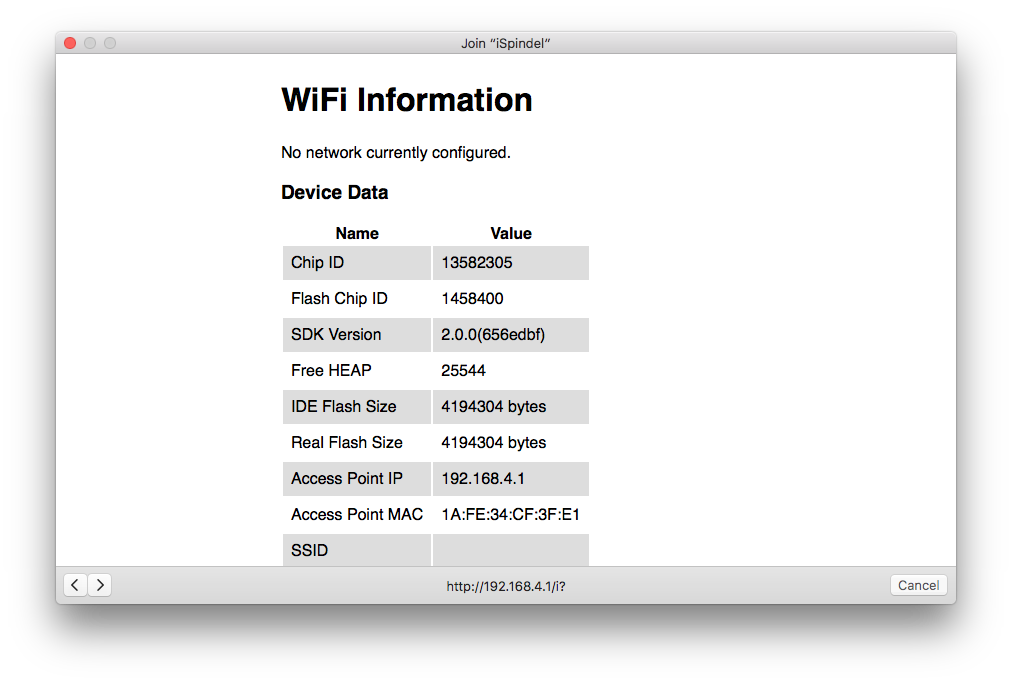Click the back navigation arrow button

[x=75, y=585]
